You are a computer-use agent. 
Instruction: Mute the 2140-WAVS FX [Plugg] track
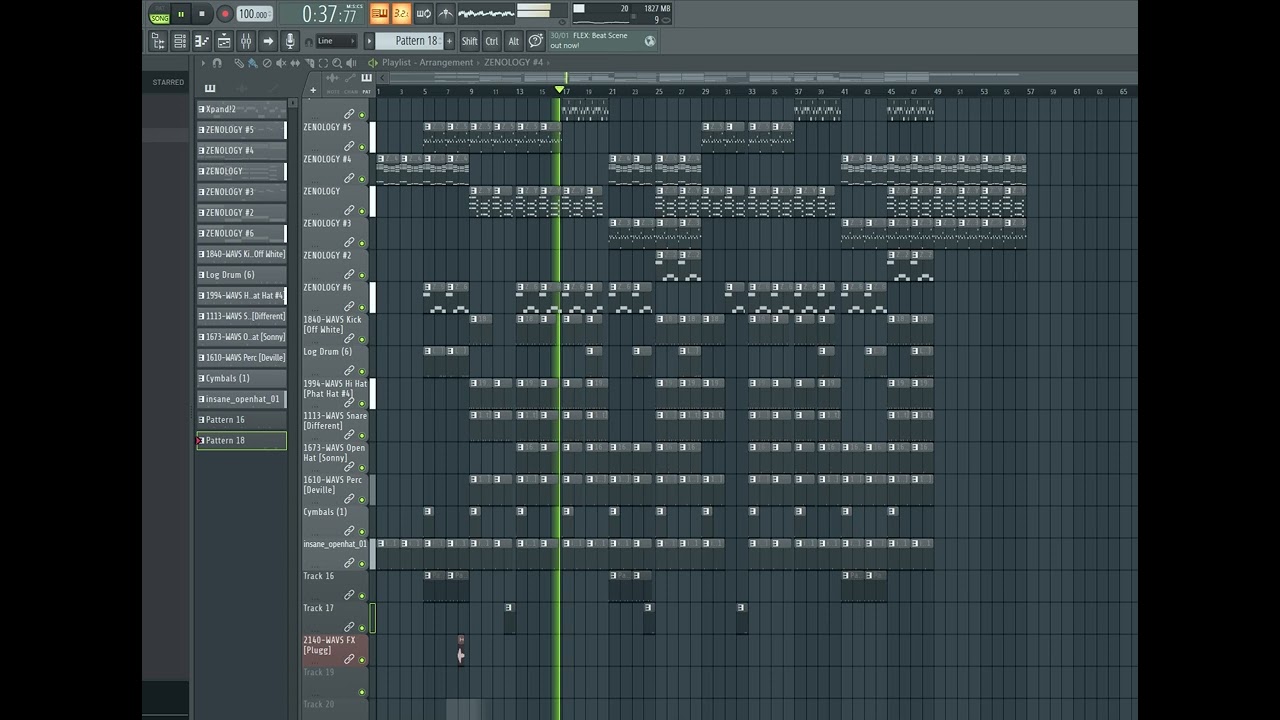362,659
